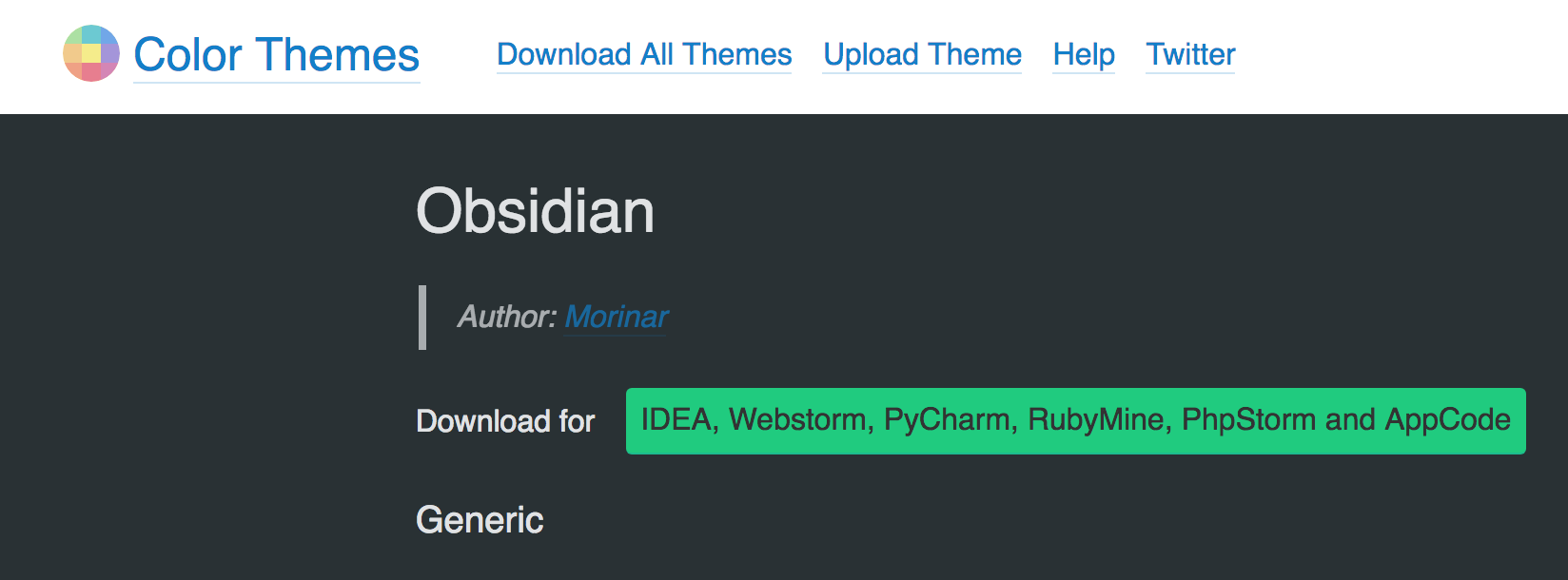Navigate home via "Color Themes" header text
1568x580 pixels.
(275, 54)
